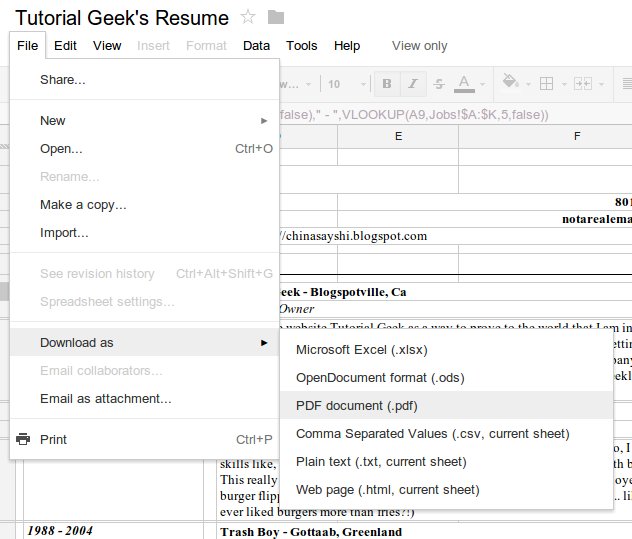Image resolution: width=632 pixels, height=539 pixels.
Task: Open the View menu
Action: [x=107, y=46]
